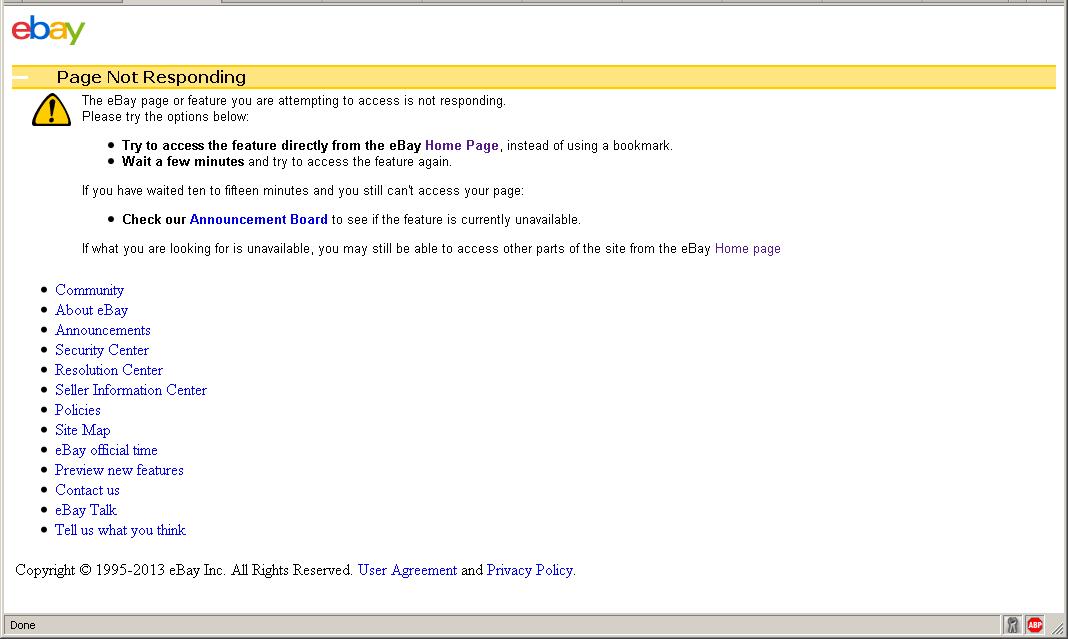1068x639 pixels.
Task: Follow the lowercase Home page link
Action: pos(747,249)
